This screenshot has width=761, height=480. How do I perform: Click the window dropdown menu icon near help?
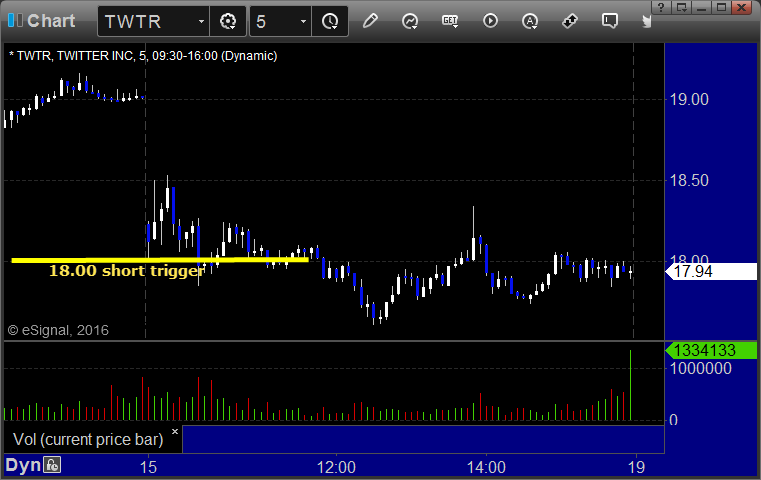(681, 7)
